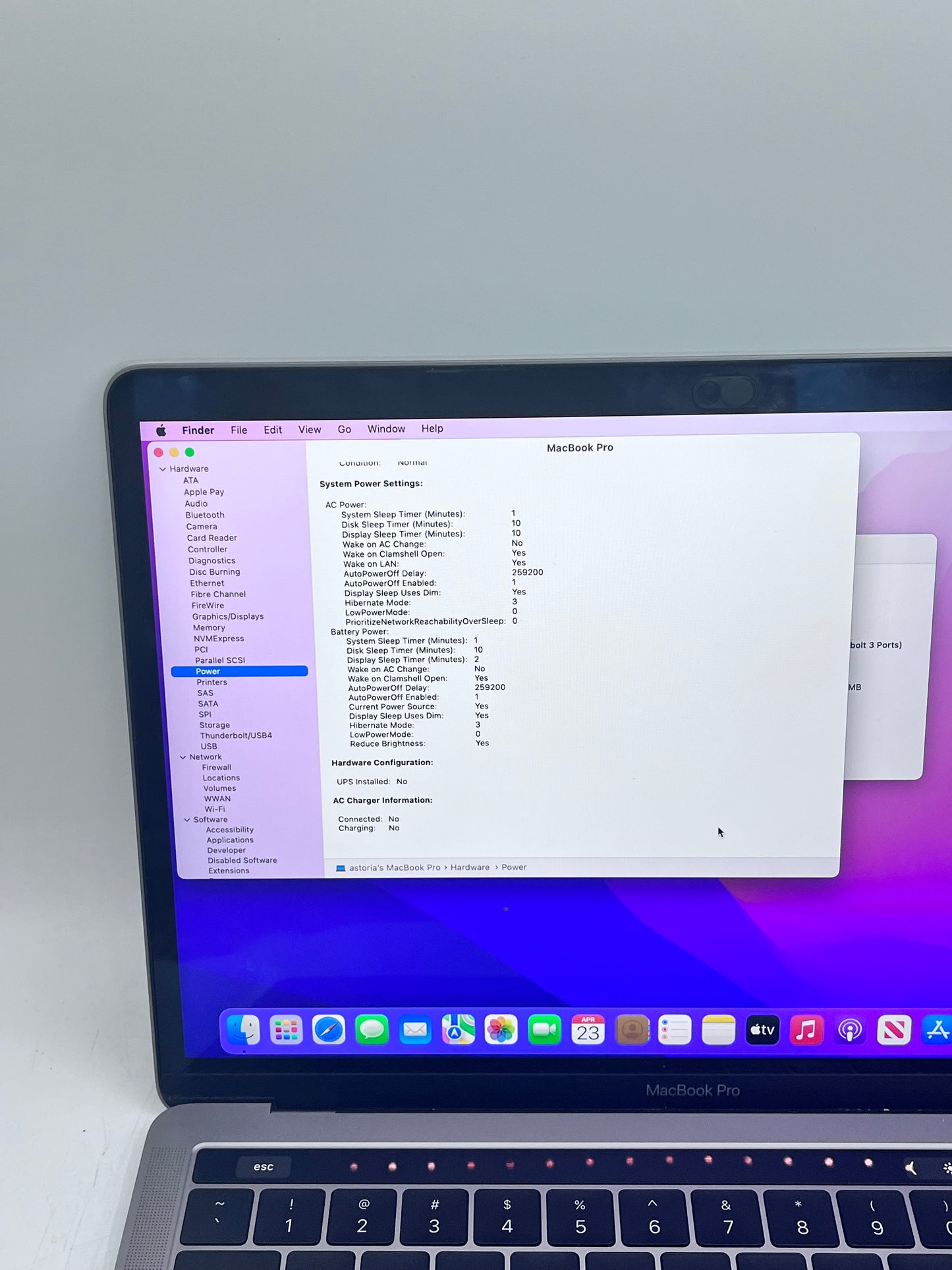The image size is (952, 1270).
Task: Open Contacts app in the Dock
Action: [x=632, y=1030]
